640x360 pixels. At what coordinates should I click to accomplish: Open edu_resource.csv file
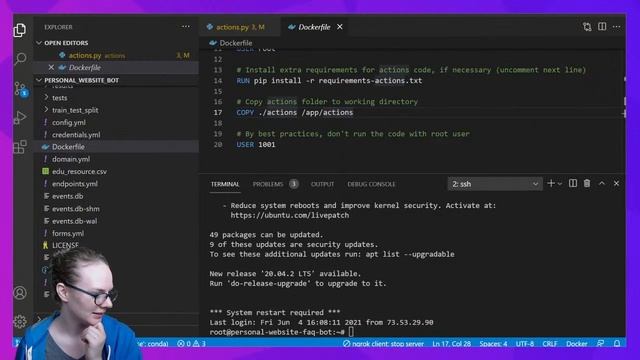[x=79, y=171]
